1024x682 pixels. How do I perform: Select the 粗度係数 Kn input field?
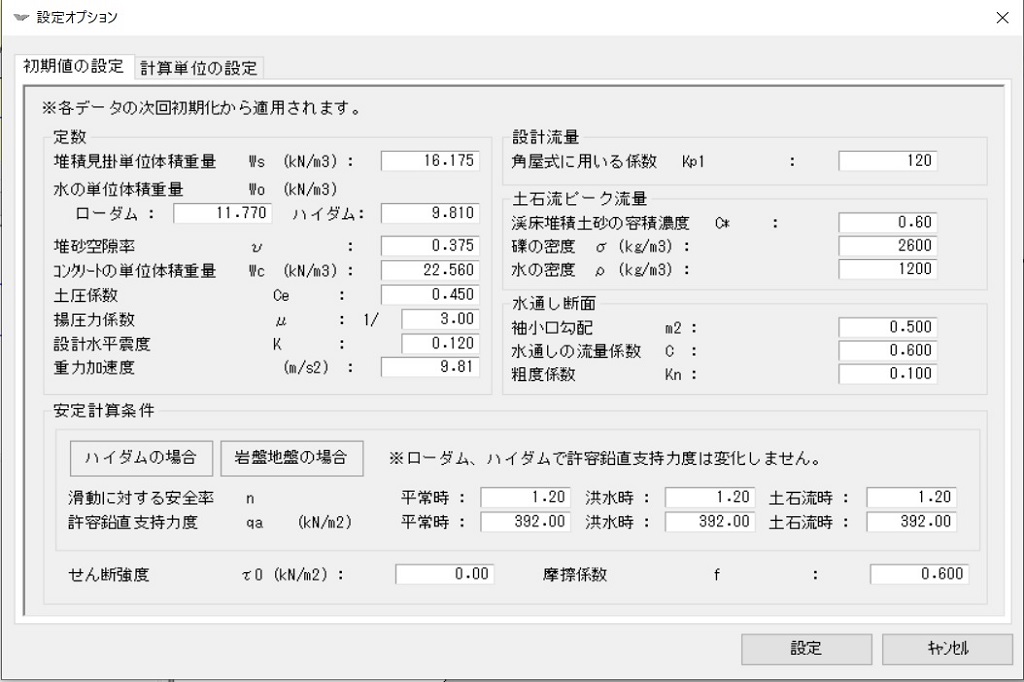click(x=887, y=374)
